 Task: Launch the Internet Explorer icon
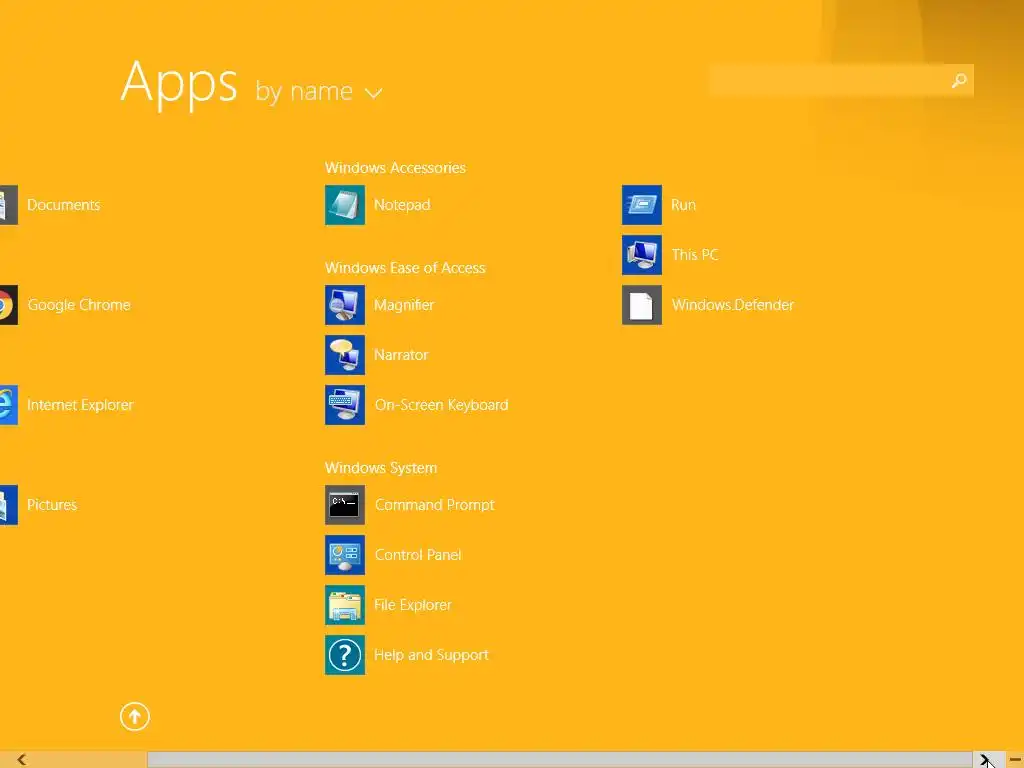click(x=8, y=405)
